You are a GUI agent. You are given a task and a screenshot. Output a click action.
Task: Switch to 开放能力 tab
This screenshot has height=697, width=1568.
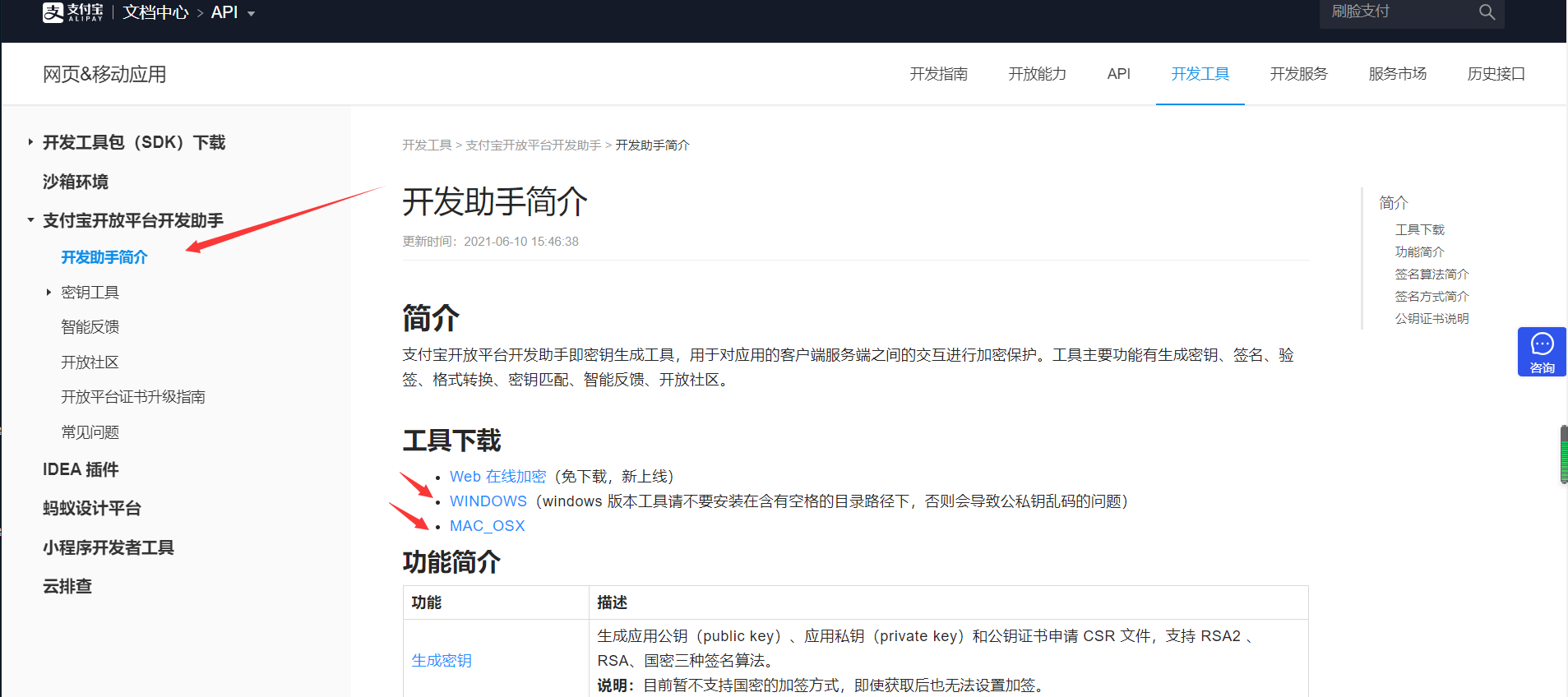click(x=1037, y=74)
